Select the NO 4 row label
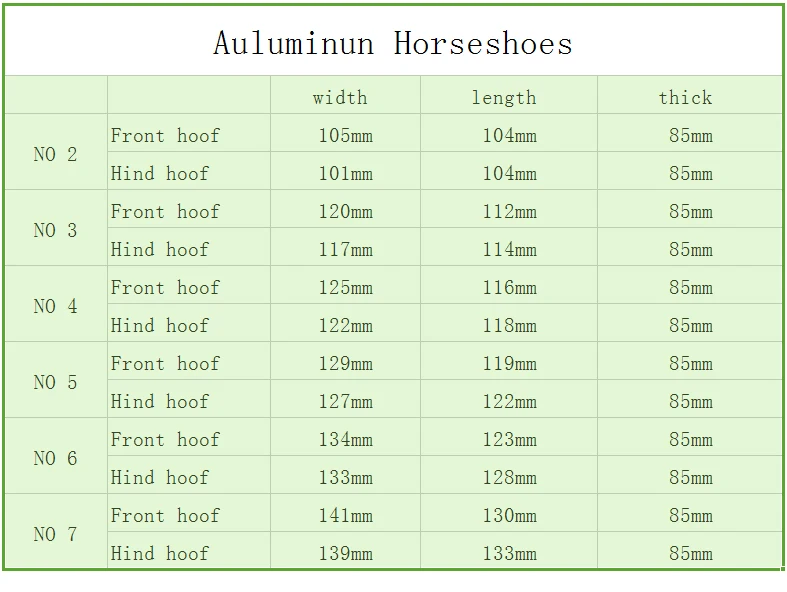Viewport: 787px width, 592px height. coord(56,304)
